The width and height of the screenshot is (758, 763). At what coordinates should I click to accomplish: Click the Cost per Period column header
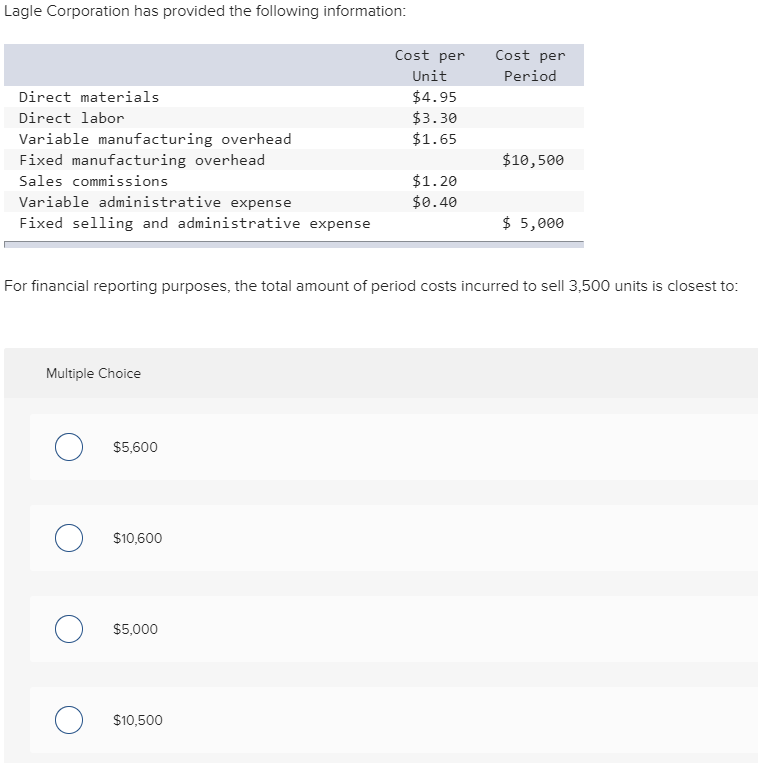coord(530,65)
